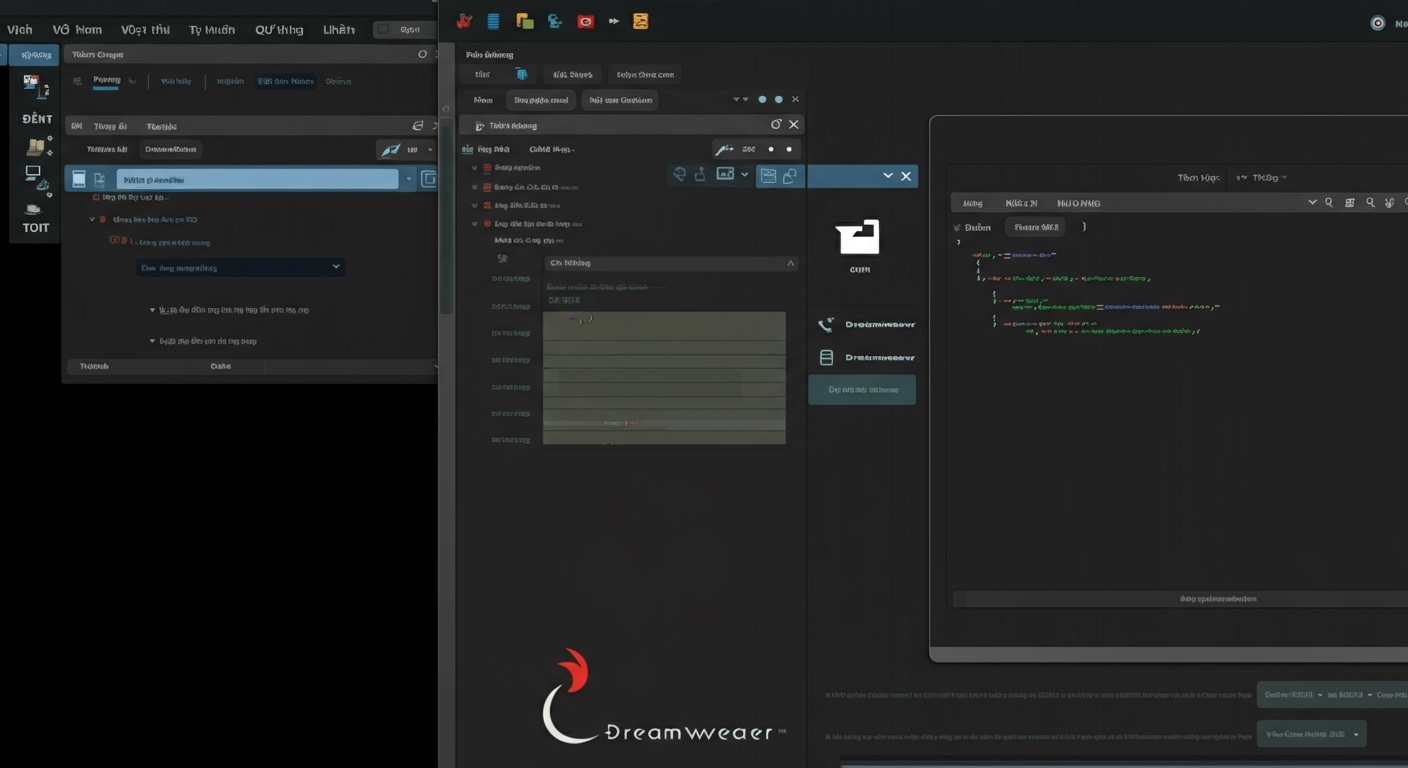1408x768 pixels.
Task: Open the "Ty Muớn" menu
Action: [x=211, y=29]
